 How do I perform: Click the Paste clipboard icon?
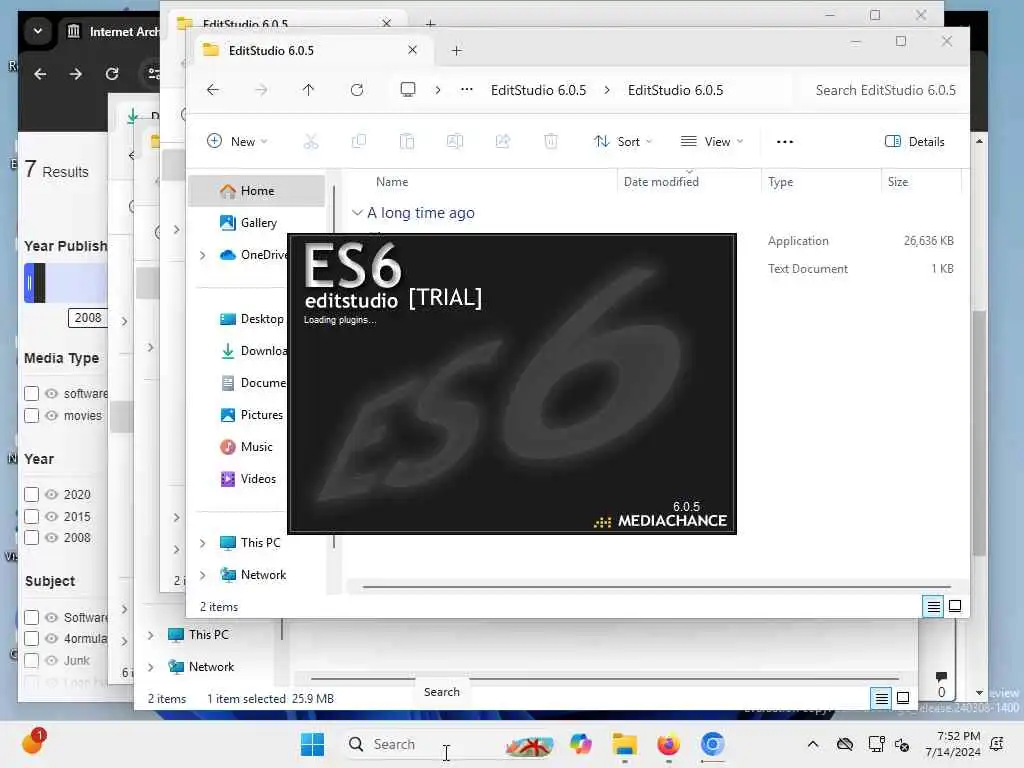click(407, 142)
